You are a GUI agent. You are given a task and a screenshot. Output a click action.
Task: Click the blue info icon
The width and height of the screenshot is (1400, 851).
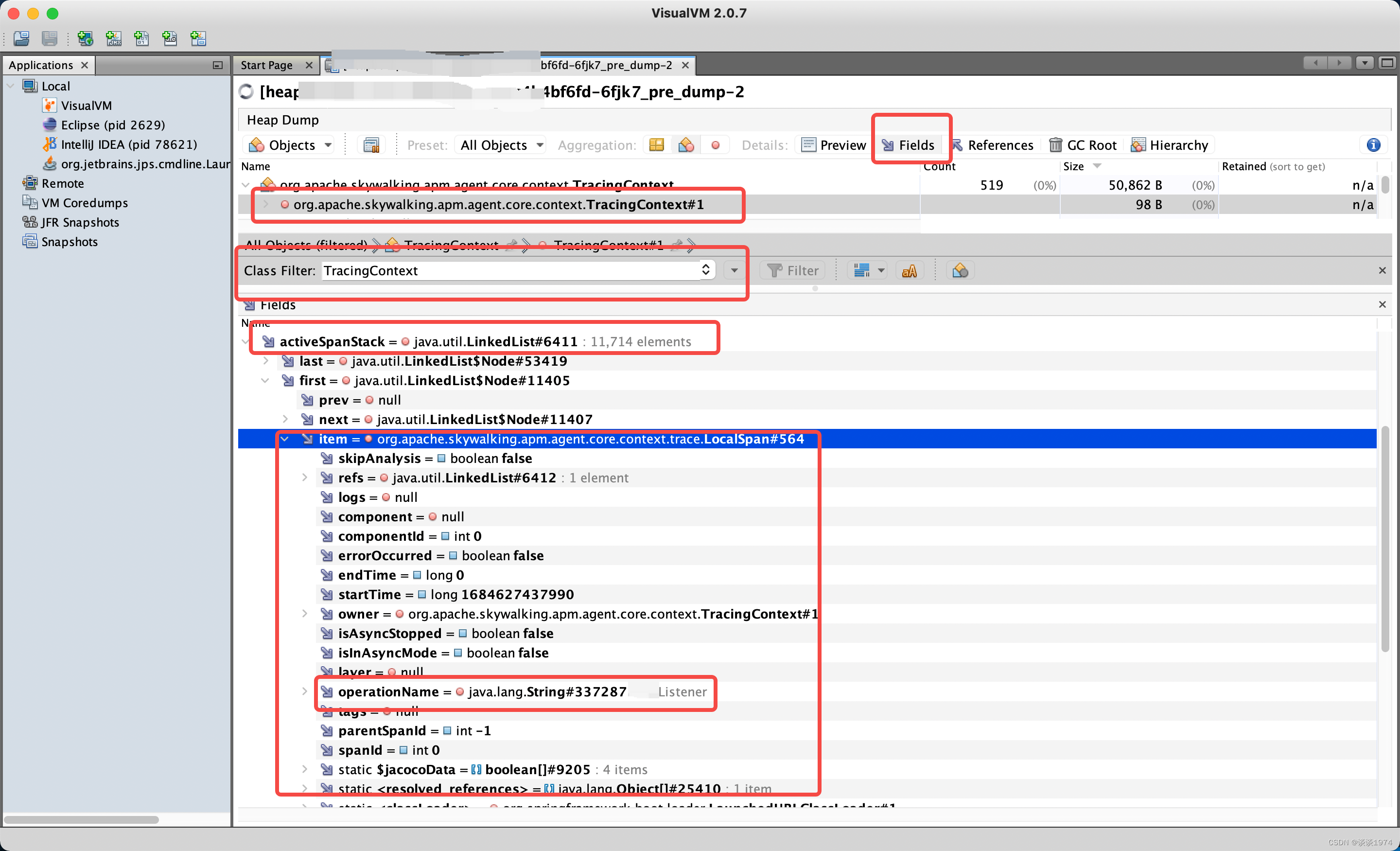(1373, 145)
